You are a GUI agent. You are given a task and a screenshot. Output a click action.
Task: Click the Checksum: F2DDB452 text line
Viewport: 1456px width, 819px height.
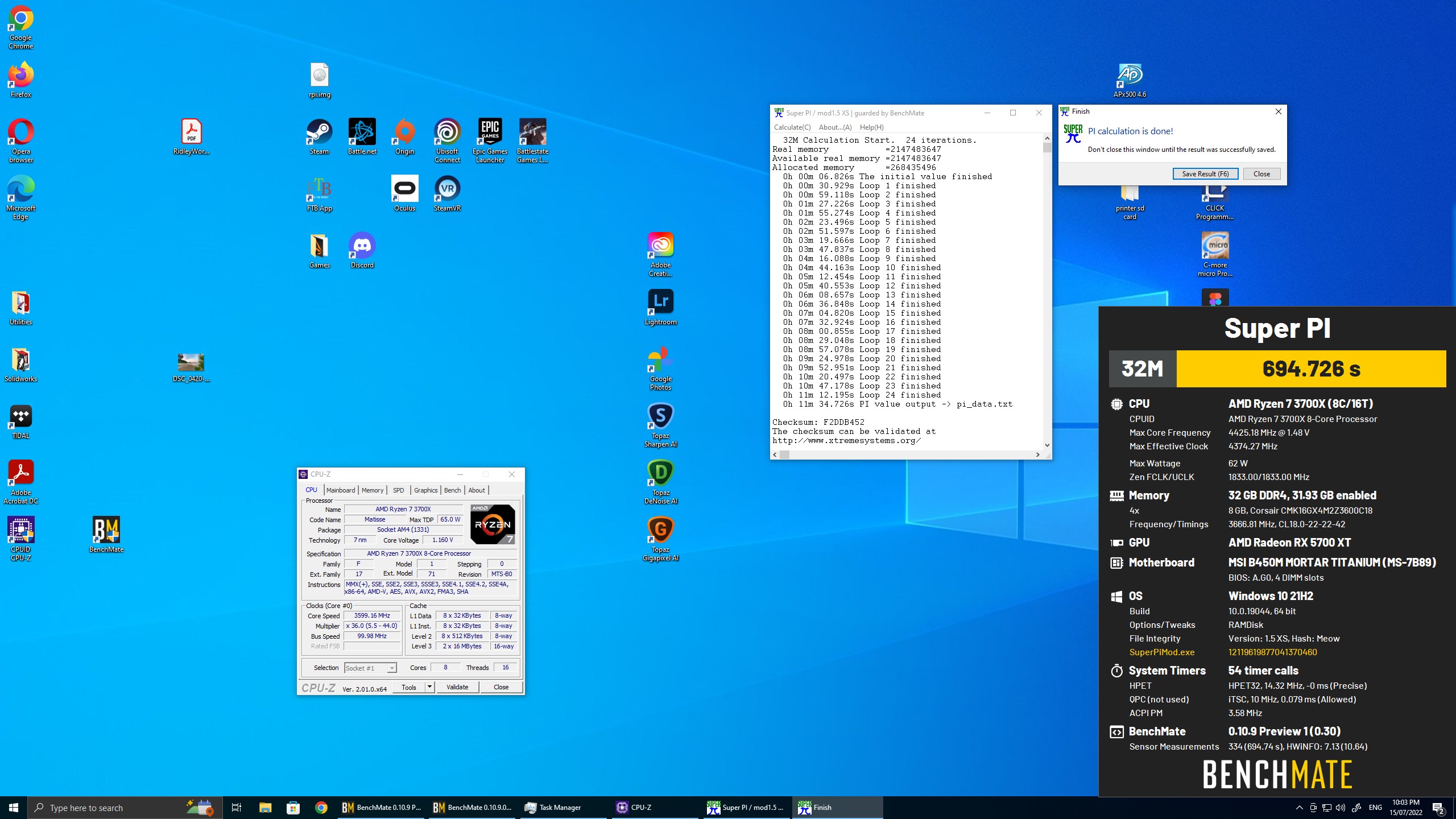[x=818, y=422]
